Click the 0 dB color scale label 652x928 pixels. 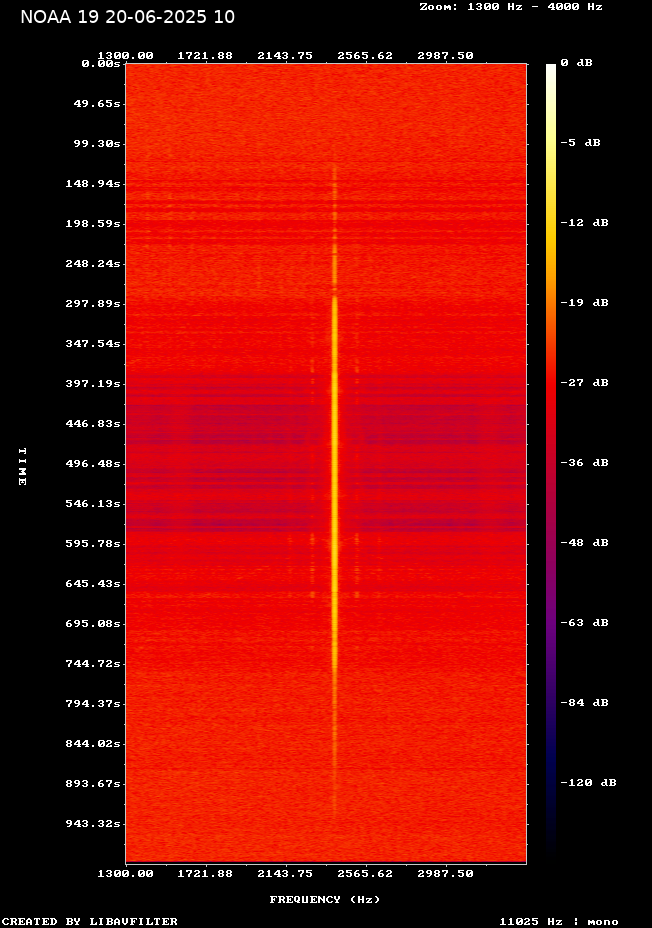pyautogui.click(x=576, y=63)
